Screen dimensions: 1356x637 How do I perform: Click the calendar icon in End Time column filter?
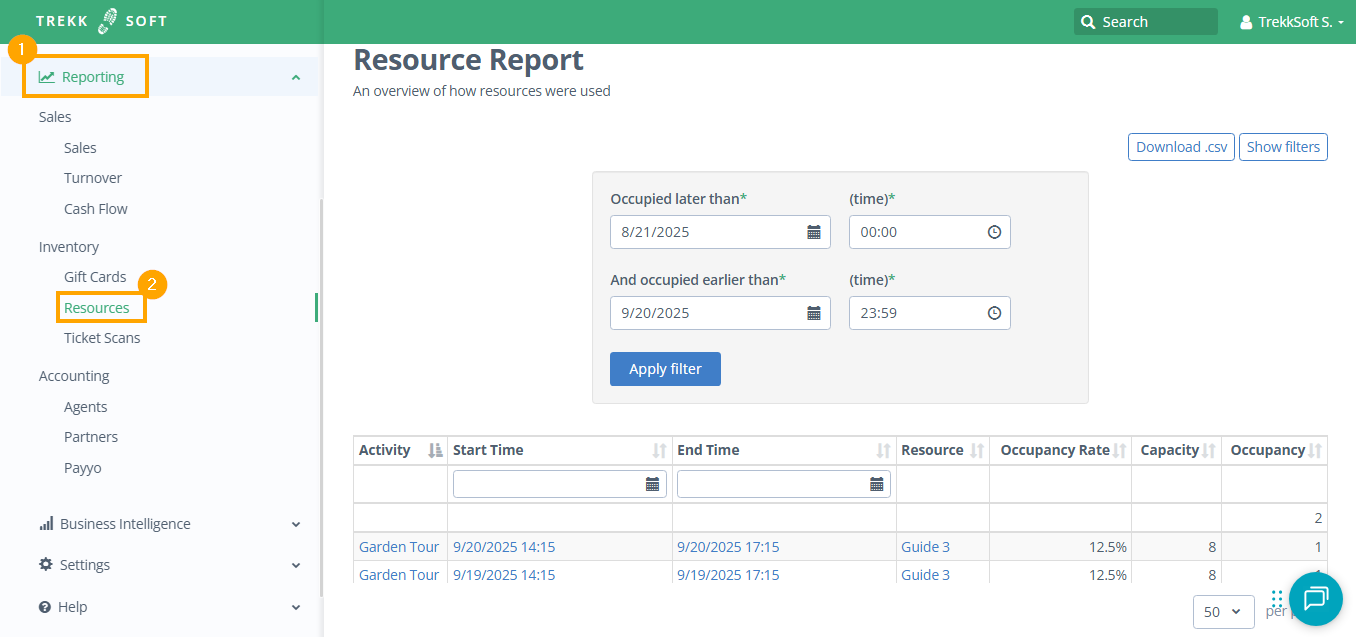click(x=877, y=484)
